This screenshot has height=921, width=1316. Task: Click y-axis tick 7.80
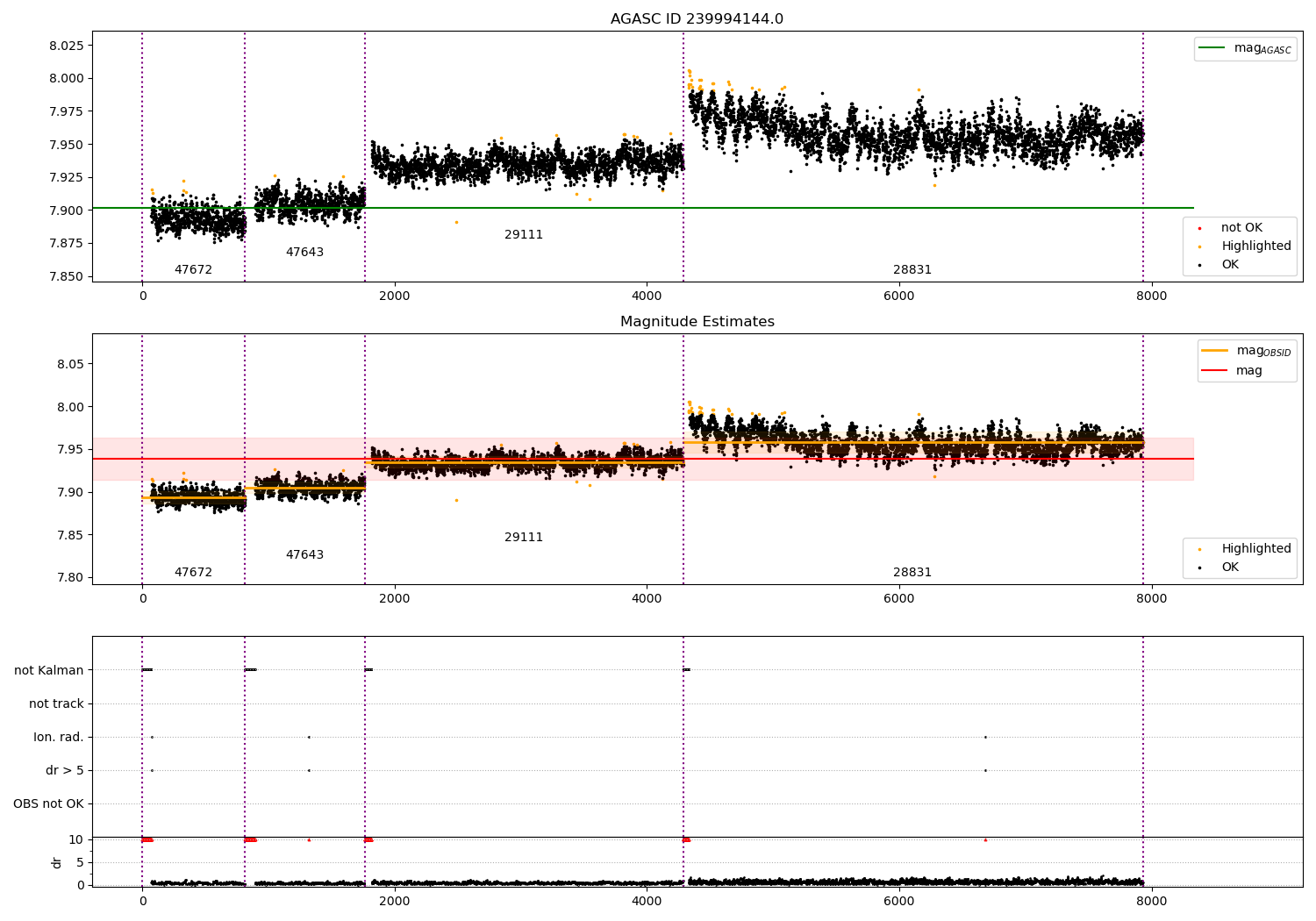click(70, 577)
